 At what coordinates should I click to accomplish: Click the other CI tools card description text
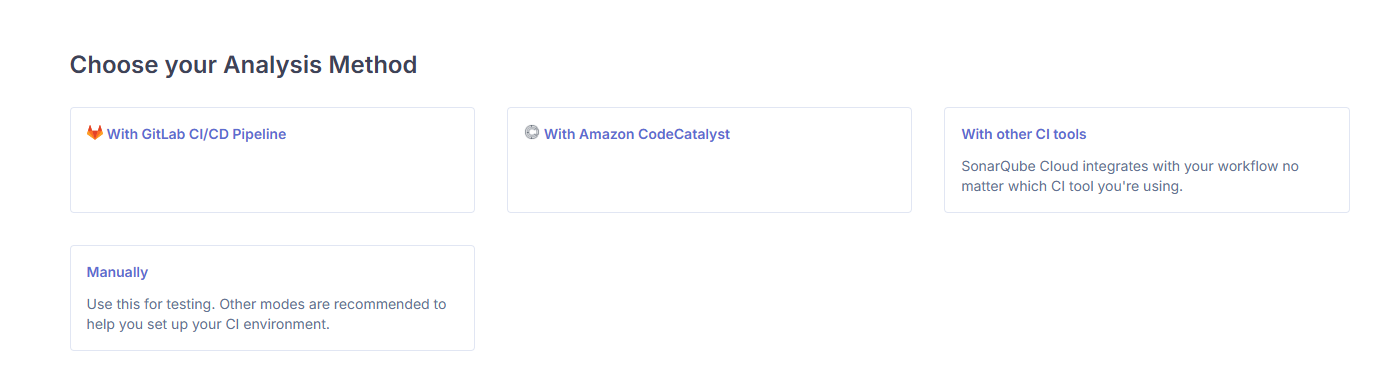[1130, 176]
